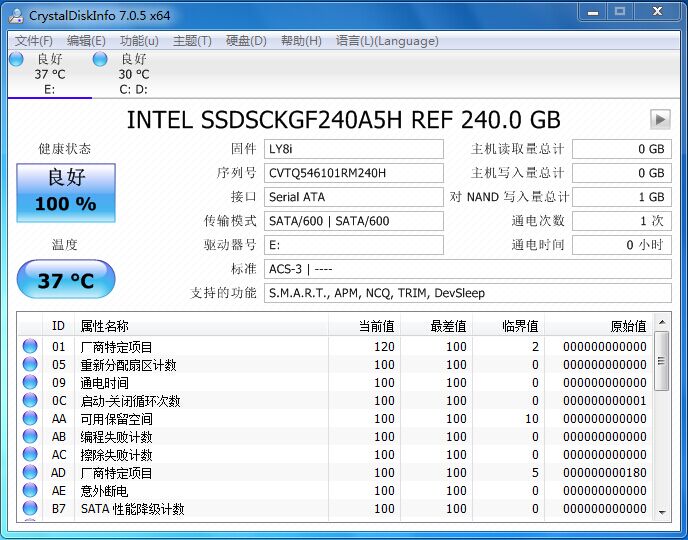Click the 最差值 column header
Screen dimensions: 688x540
coord(437,325)
